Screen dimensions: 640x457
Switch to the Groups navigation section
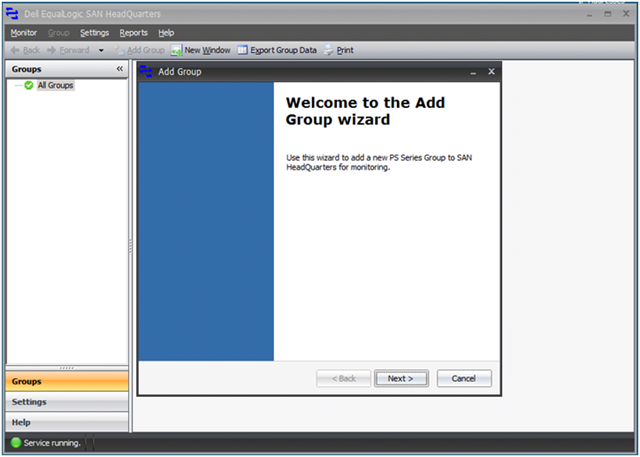[67, 381]
